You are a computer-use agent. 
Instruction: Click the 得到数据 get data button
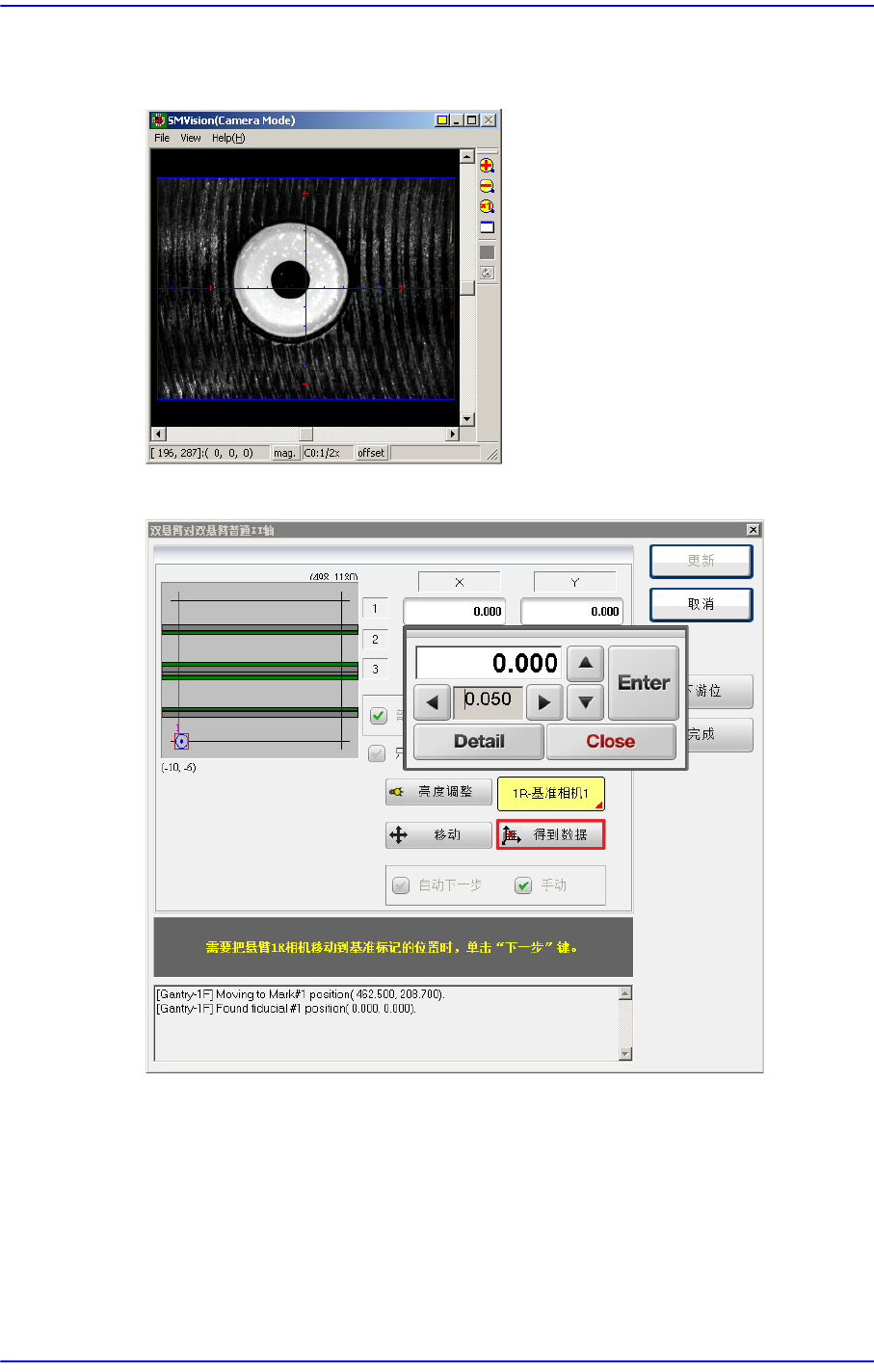[550, 834]
